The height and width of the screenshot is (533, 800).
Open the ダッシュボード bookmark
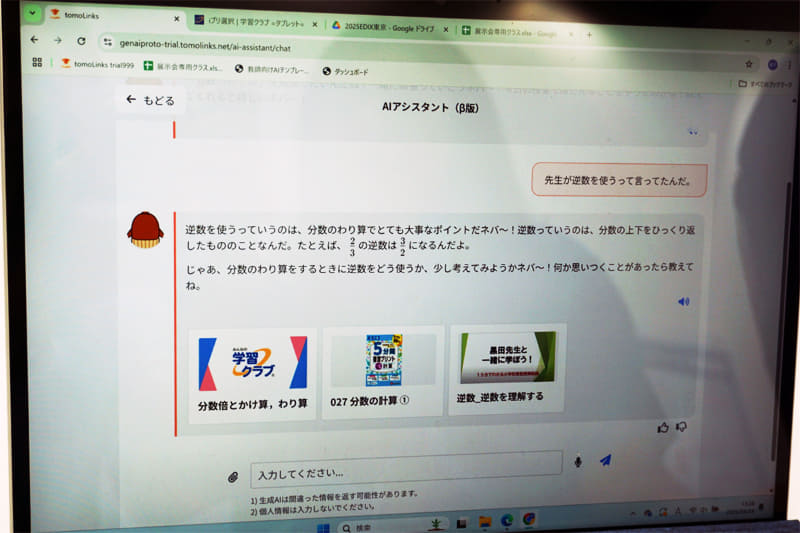tap(345, 71)
